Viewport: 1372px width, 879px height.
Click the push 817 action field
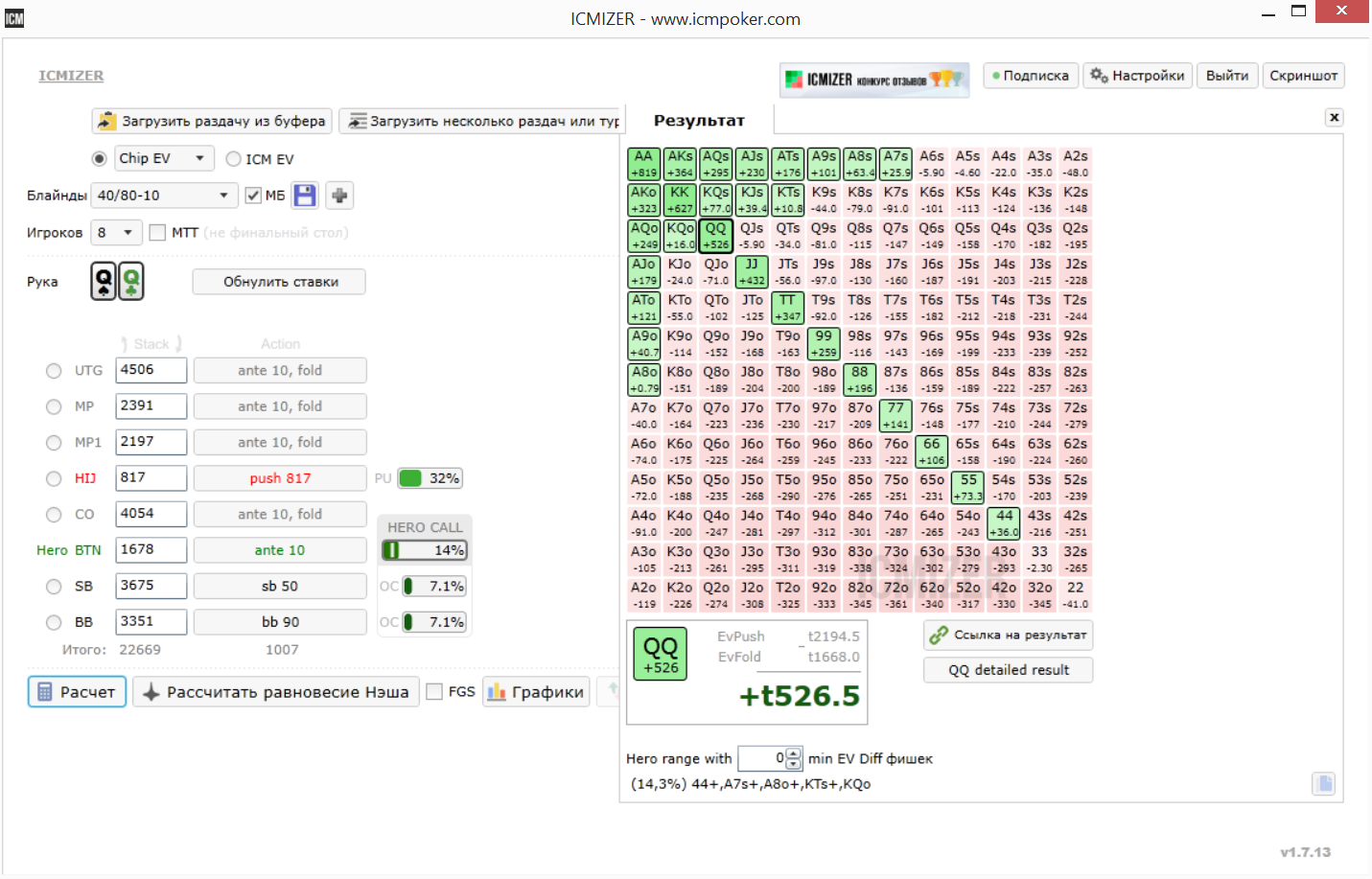pos(280,478)
